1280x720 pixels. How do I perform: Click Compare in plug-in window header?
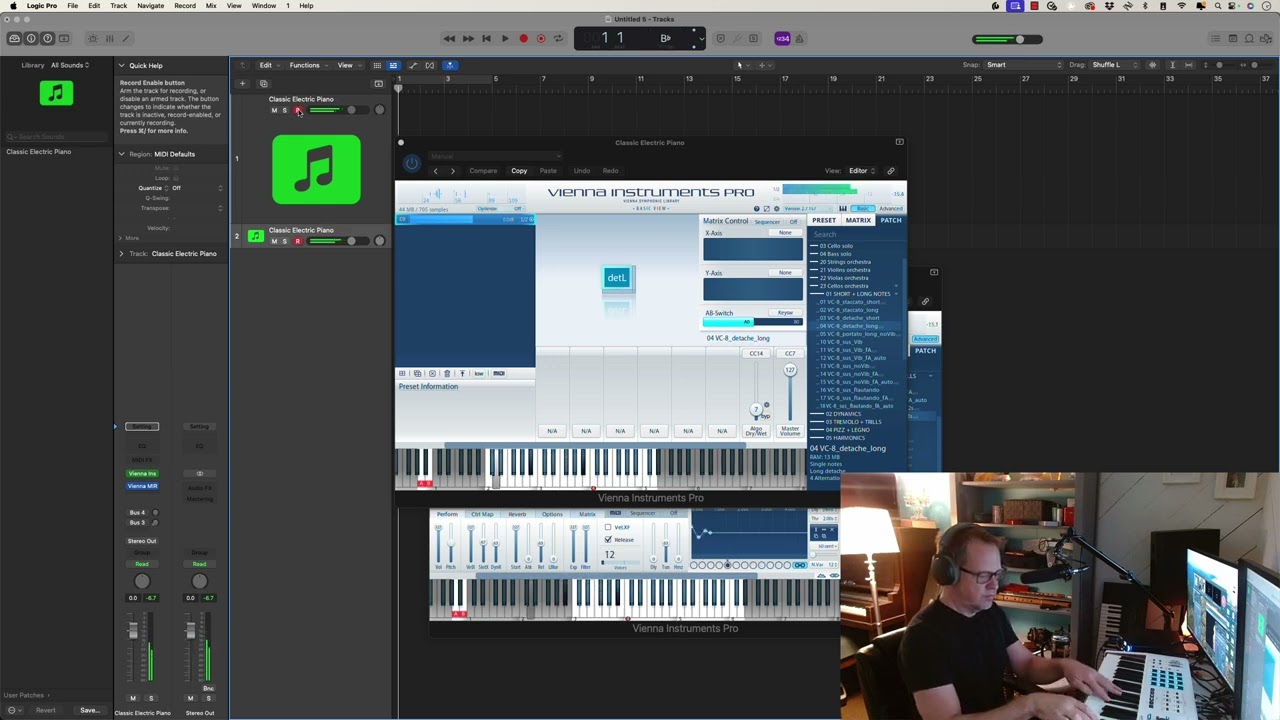[483, 171]
